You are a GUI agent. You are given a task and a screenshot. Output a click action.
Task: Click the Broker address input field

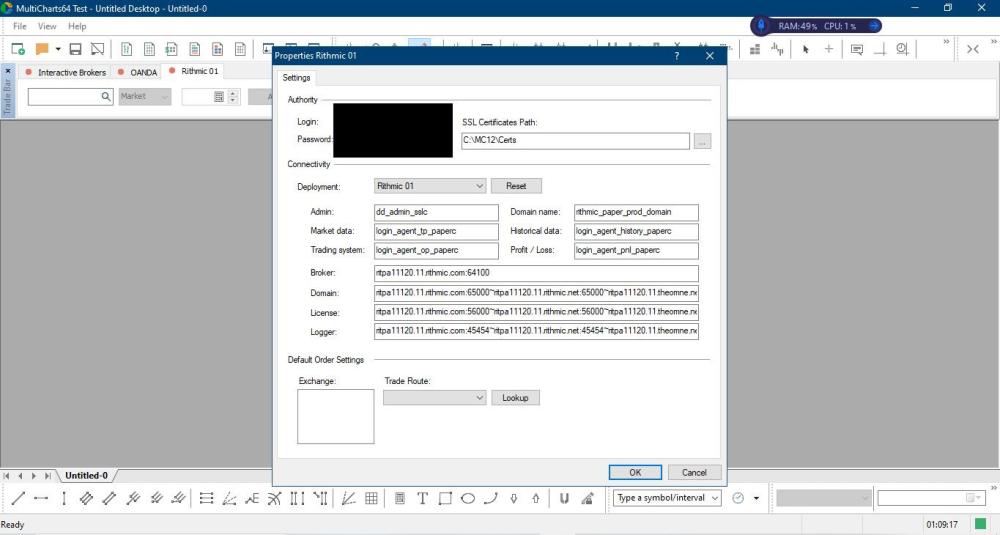coord(536,273)
